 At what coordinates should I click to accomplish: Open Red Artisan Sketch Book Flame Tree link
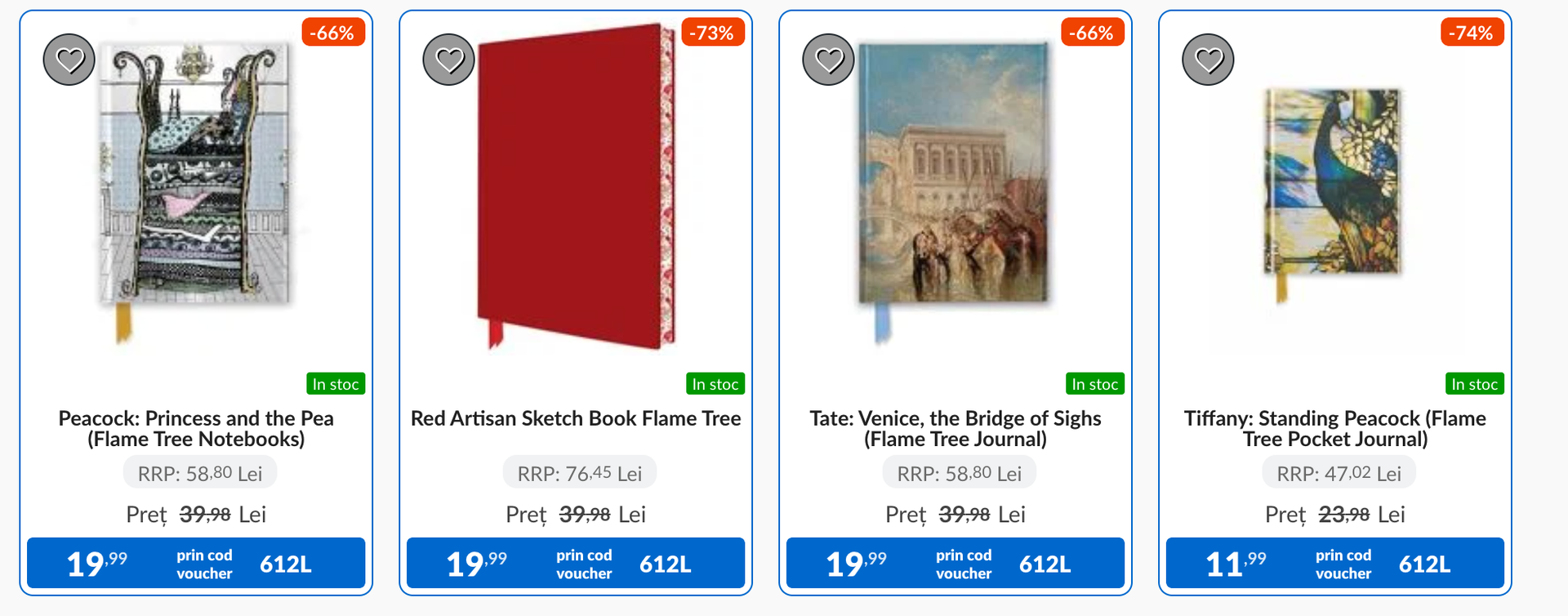576,419
